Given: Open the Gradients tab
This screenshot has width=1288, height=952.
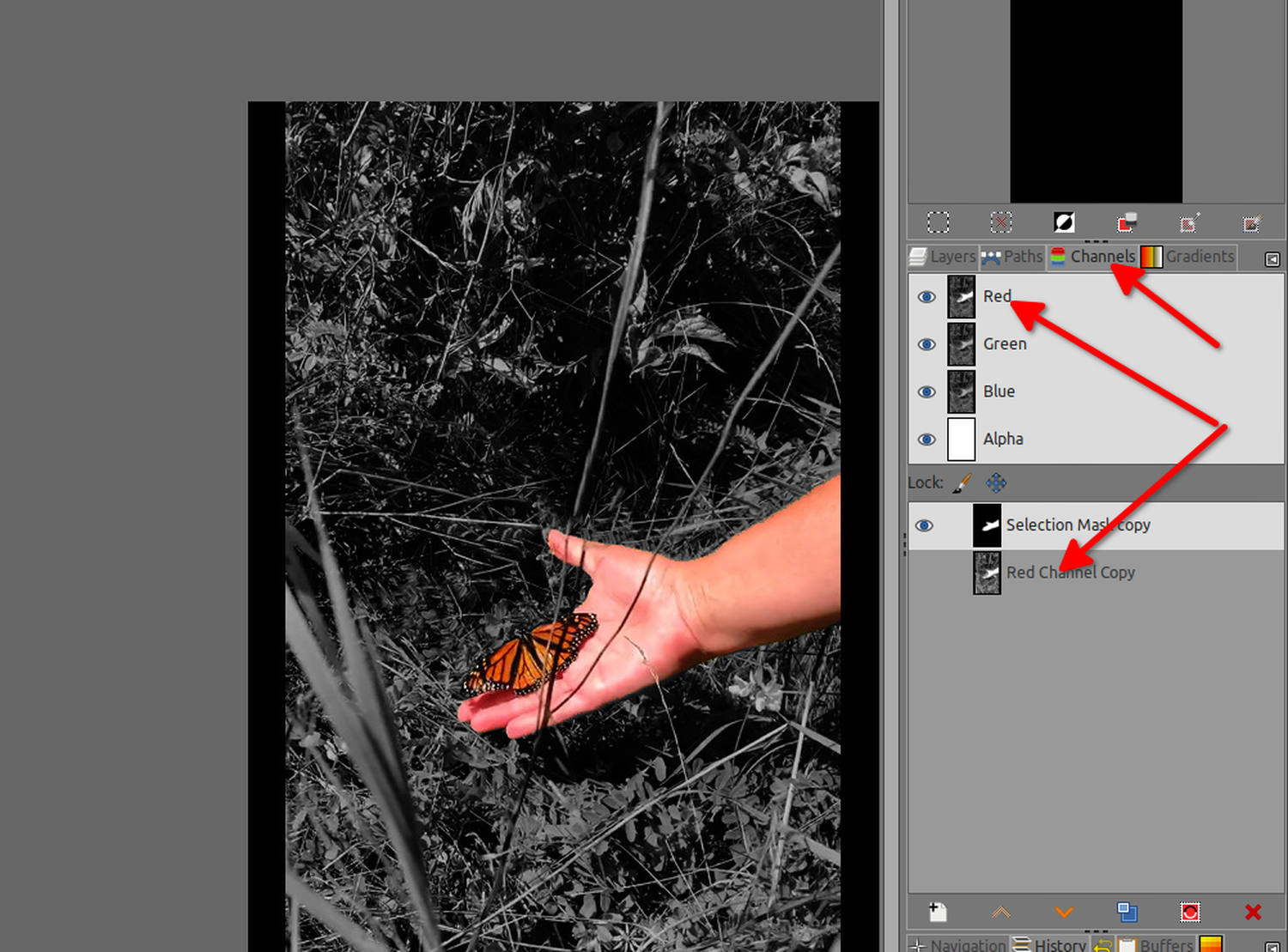Looking at the screenshot, I should click(1188, 257).
